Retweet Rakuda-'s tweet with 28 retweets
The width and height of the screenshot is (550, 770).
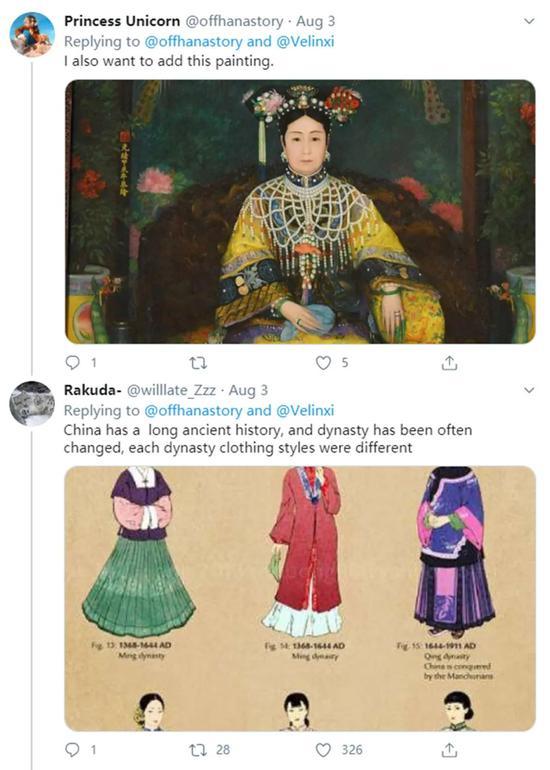198,750
